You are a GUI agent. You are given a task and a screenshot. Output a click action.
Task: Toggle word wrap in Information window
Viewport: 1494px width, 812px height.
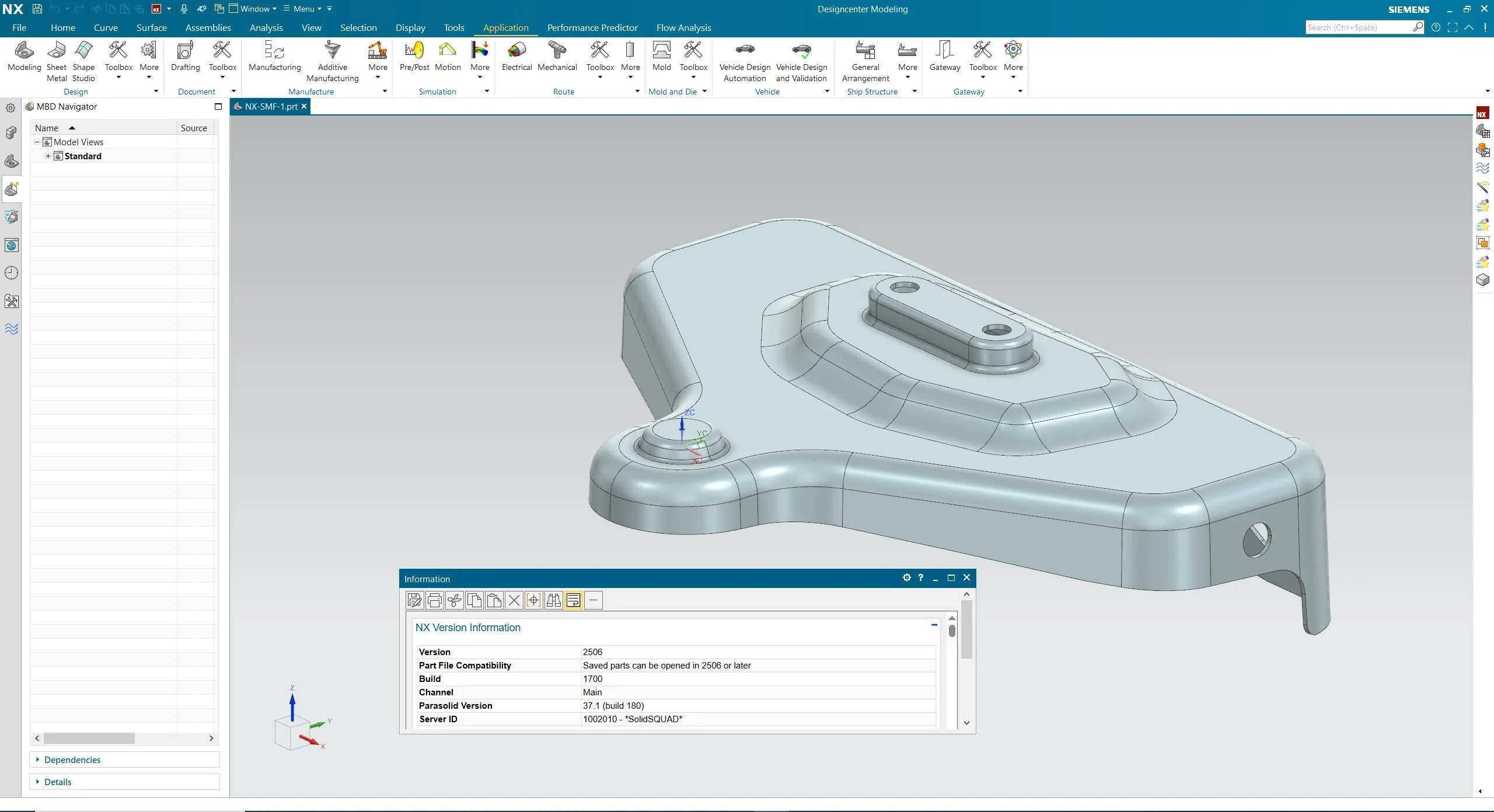tap(573, 600)
